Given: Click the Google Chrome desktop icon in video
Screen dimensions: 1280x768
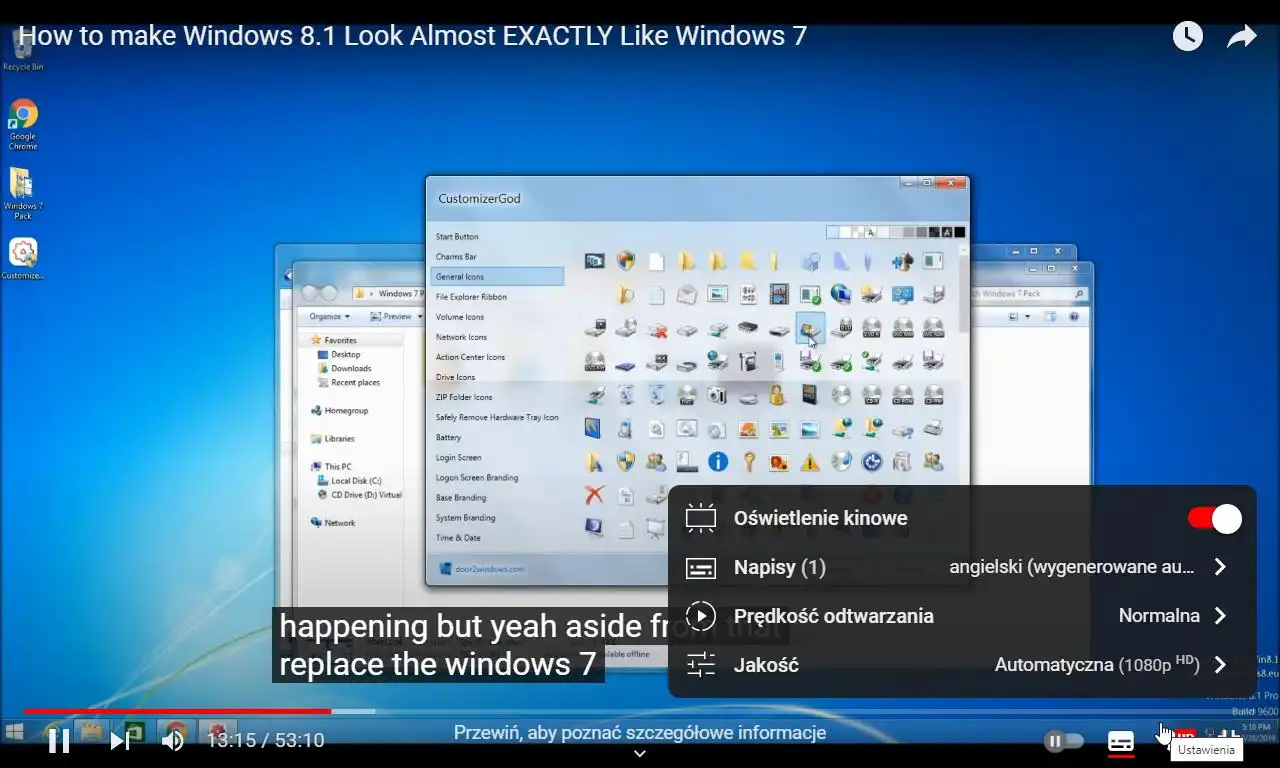Looking at the screenshot, I should coord(23,125).
